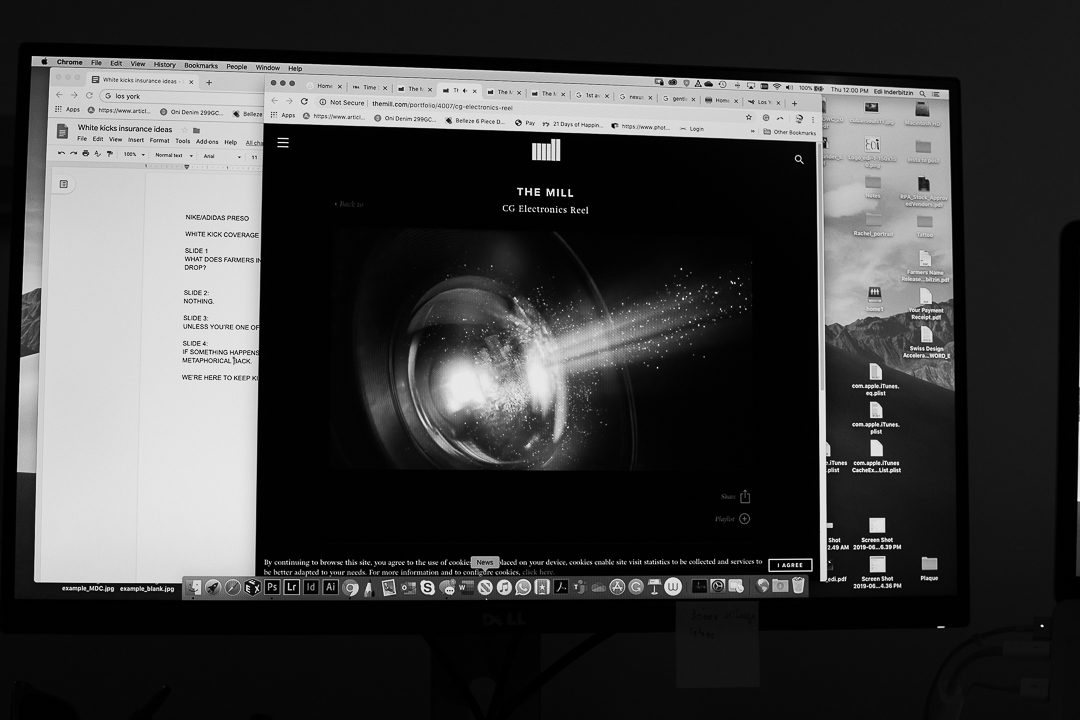Open Docs zoom 100% dropdown
This screenshot has width=1080, height=720.
[134, 154]
